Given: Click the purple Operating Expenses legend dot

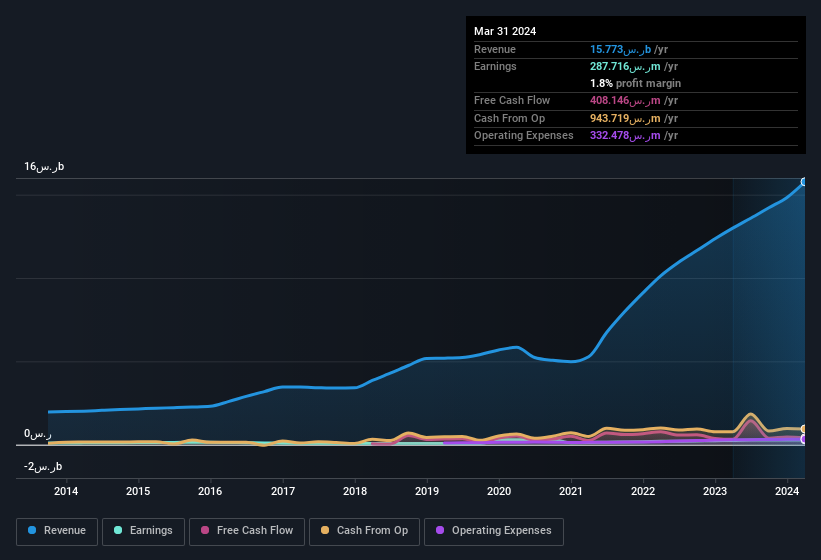Looking at the screenshot, I should coord(441,531).
